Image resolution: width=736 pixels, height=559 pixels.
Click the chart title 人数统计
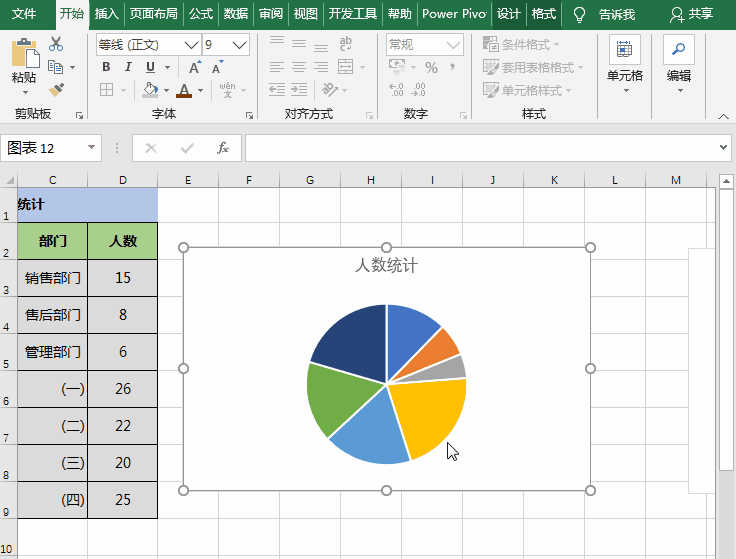pos(386,265)
